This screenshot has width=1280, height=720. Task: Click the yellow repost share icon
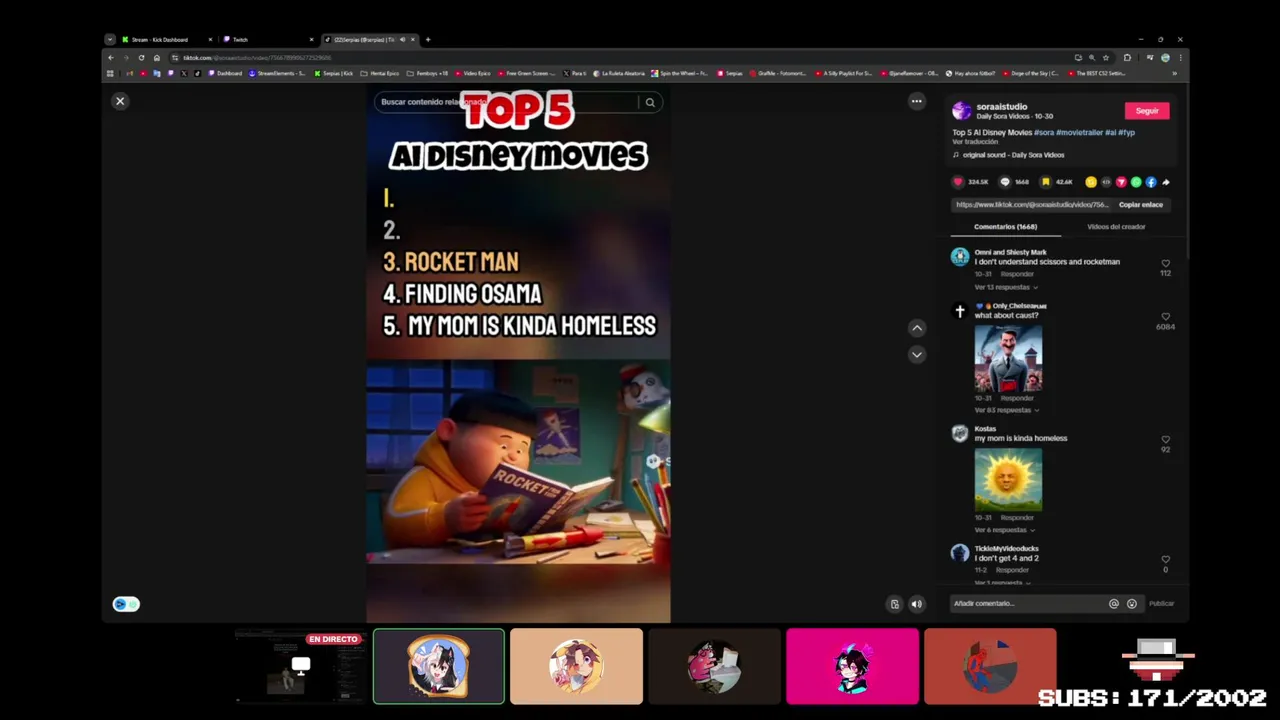[1091, 182]
